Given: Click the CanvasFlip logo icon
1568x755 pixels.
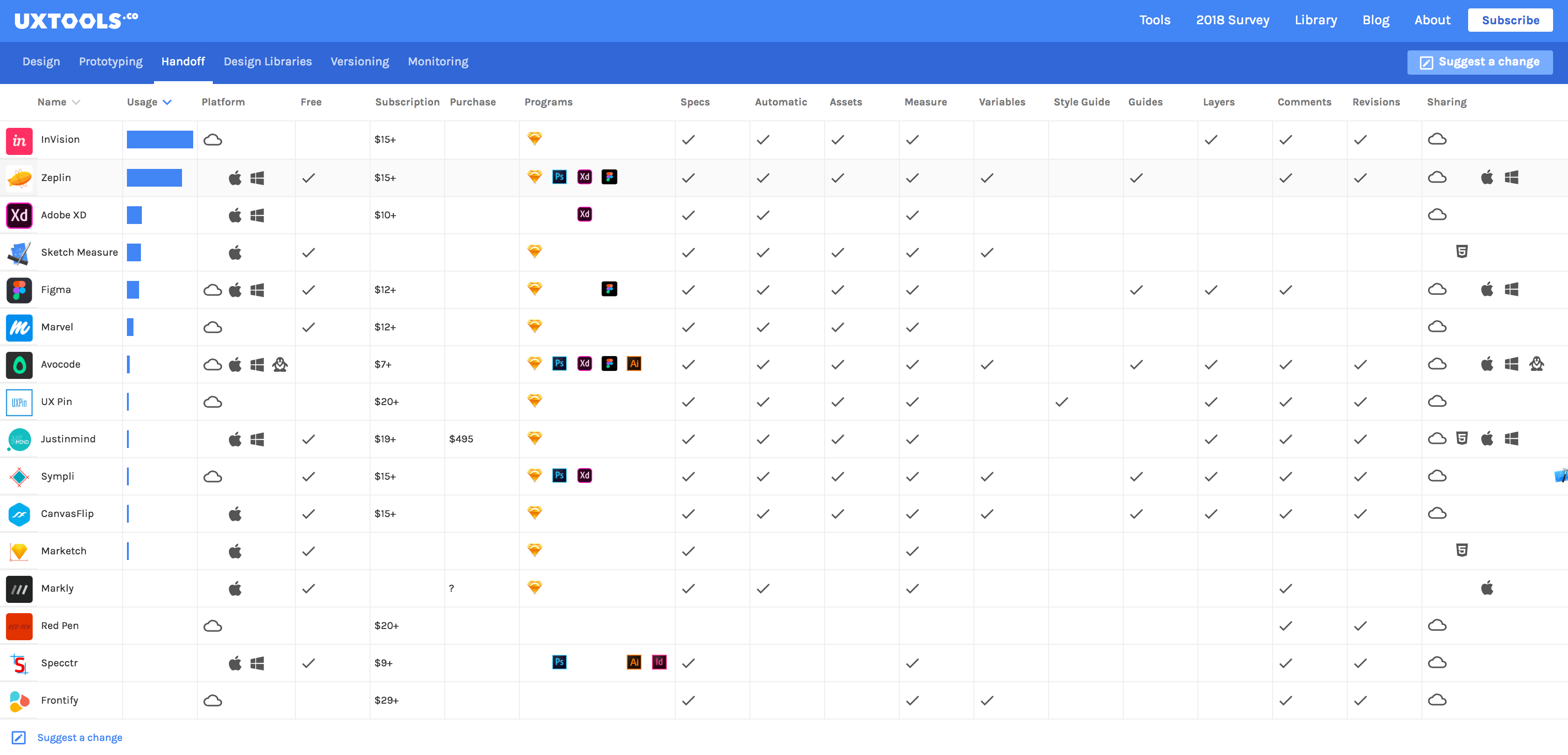Looking at the screenshot, I should point(19,515).
